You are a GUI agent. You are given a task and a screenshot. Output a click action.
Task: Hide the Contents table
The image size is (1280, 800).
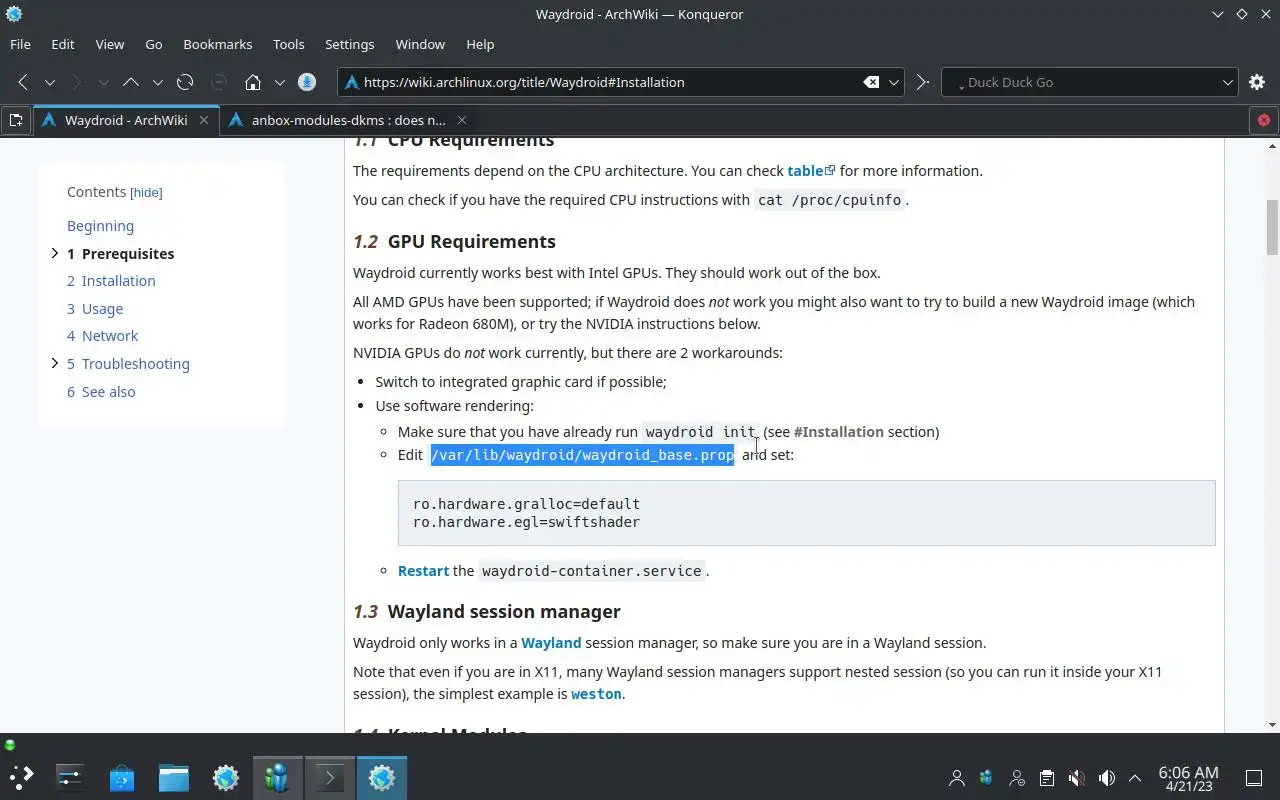tap(146, 192)
